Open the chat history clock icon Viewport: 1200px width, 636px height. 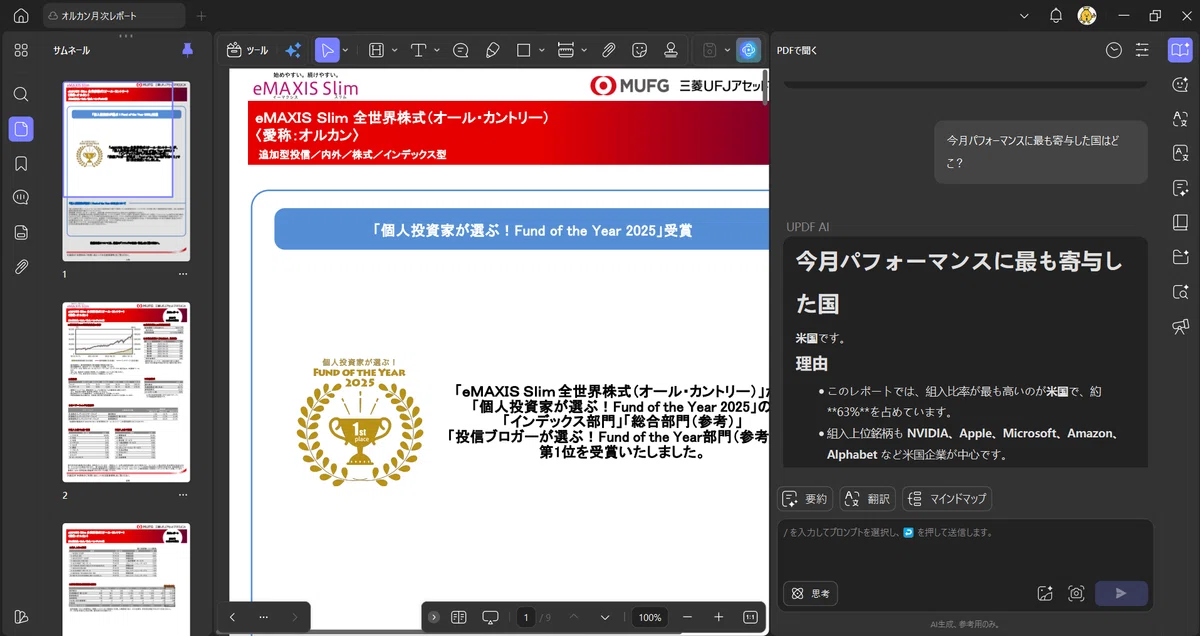[x=1114, y=50]
